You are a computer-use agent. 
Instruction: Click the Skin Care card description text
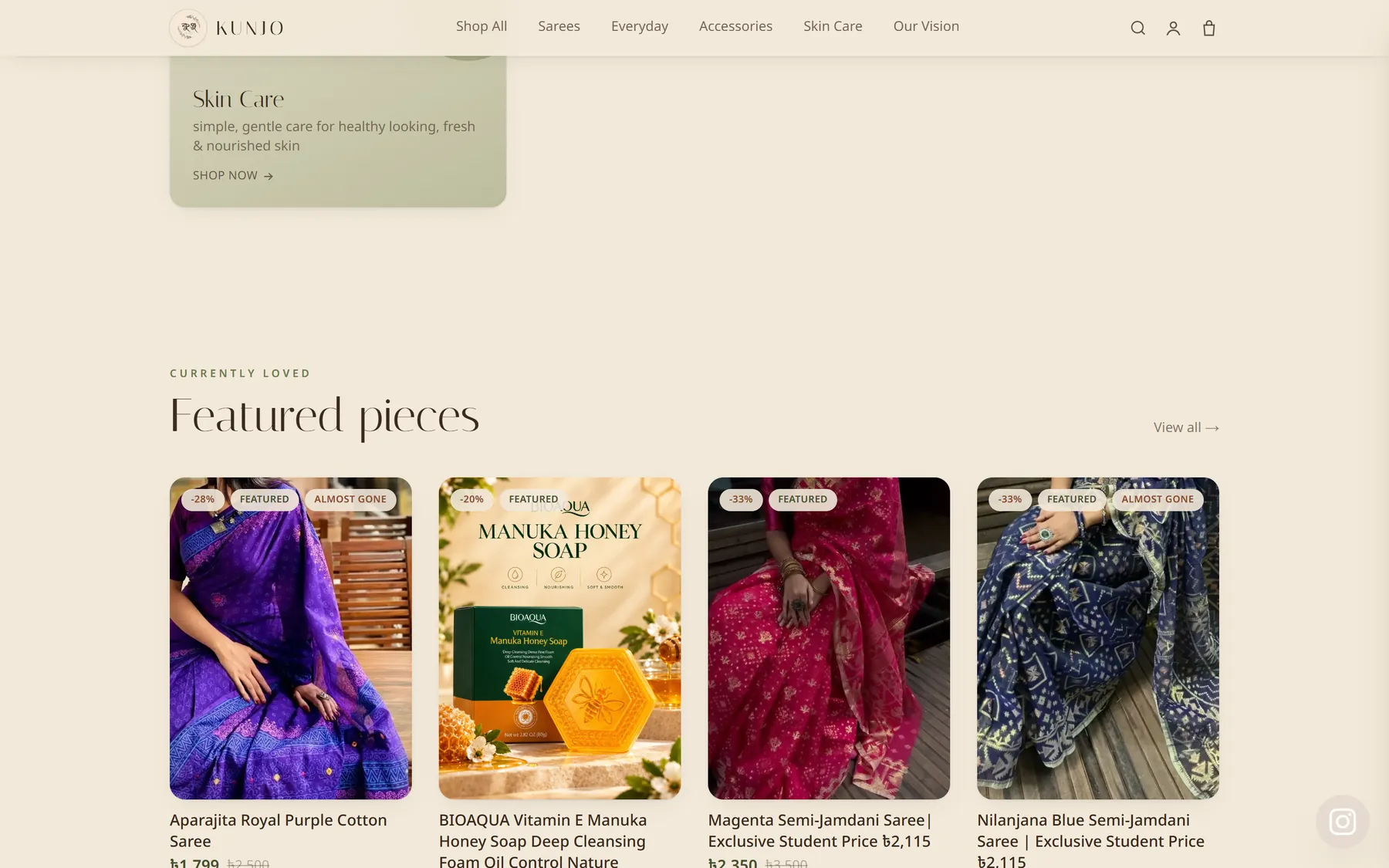334,136
